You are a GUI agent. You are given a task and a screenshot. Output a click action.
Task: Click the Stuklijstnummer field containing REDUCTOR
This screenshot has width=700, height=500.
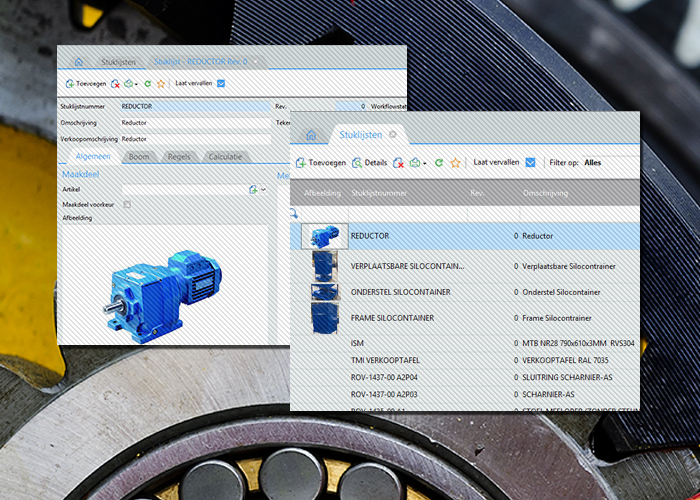pos(196,106)
